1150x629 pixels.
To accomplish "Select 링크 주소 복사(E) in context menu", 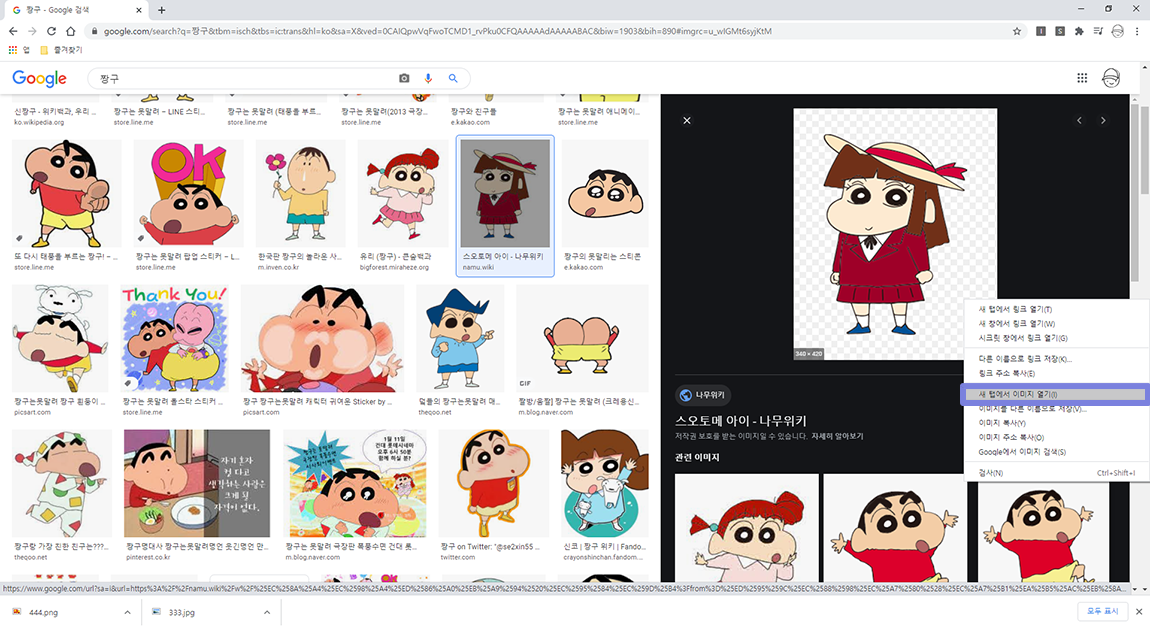I will [x=1055, y=373].
